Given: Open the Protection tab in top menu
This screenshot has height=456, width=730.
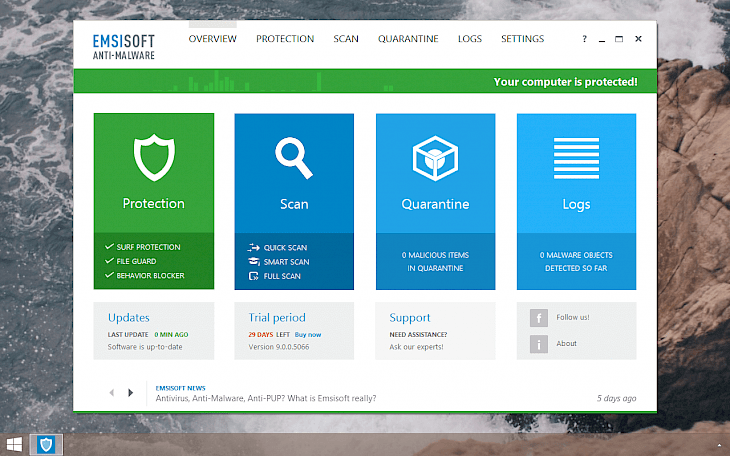Looking at the screenshot, I should (x=285, y=39).
